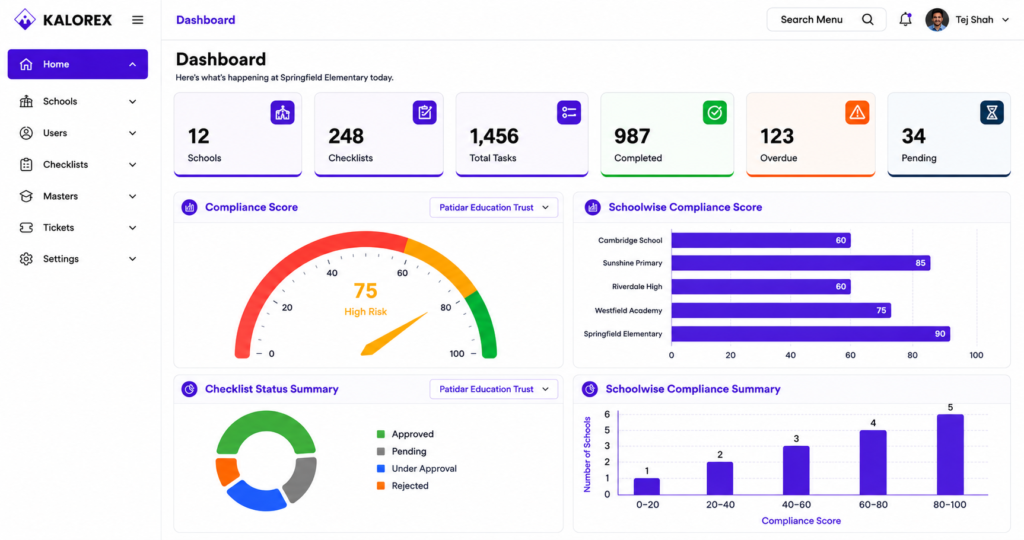Open the 248 Checklists stat card
Image resolution: width=1024 pixels, height=540 pixels.
click(x=379, y=135)
